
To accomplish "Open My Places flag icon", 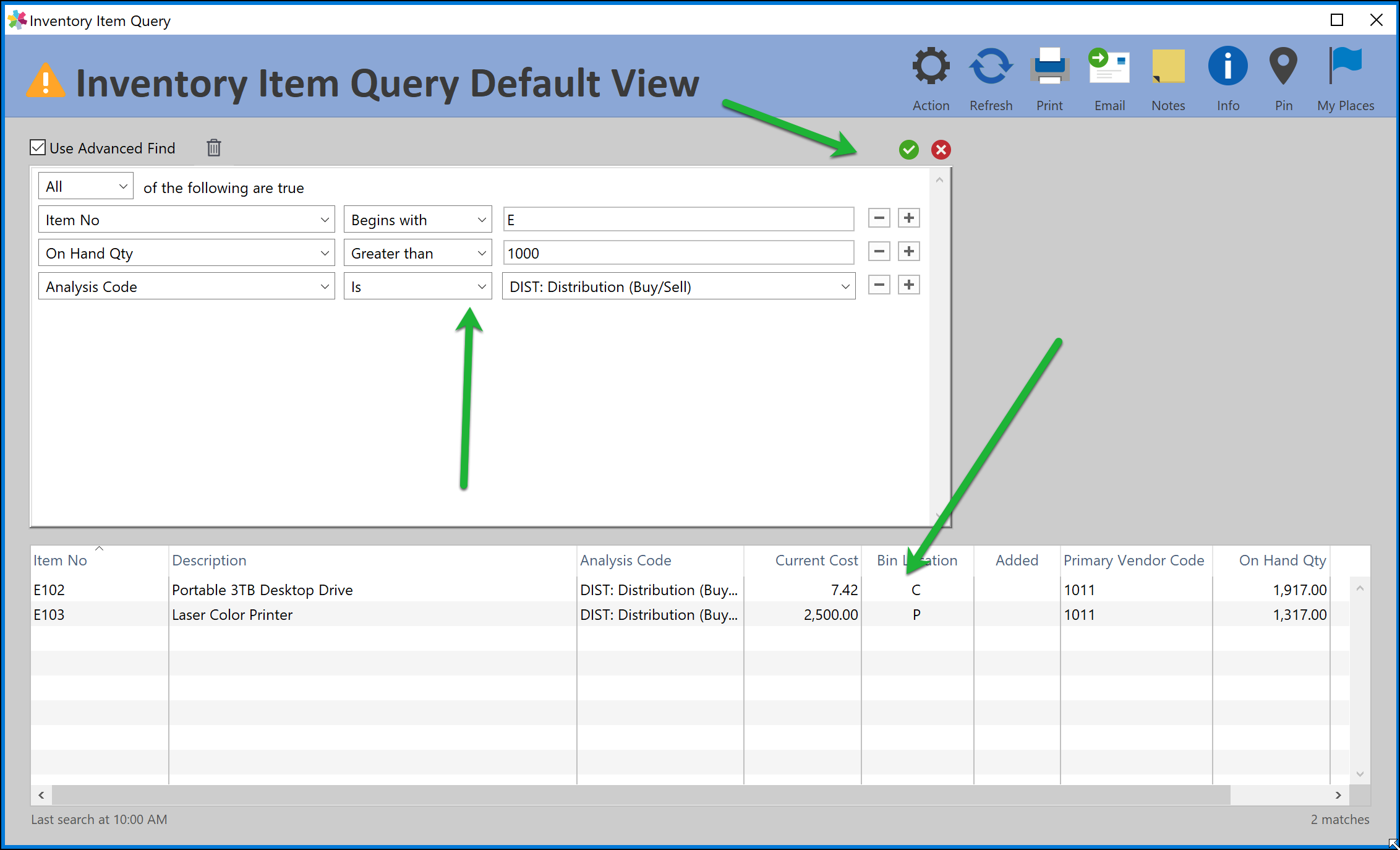I will tap(1345, 67).
